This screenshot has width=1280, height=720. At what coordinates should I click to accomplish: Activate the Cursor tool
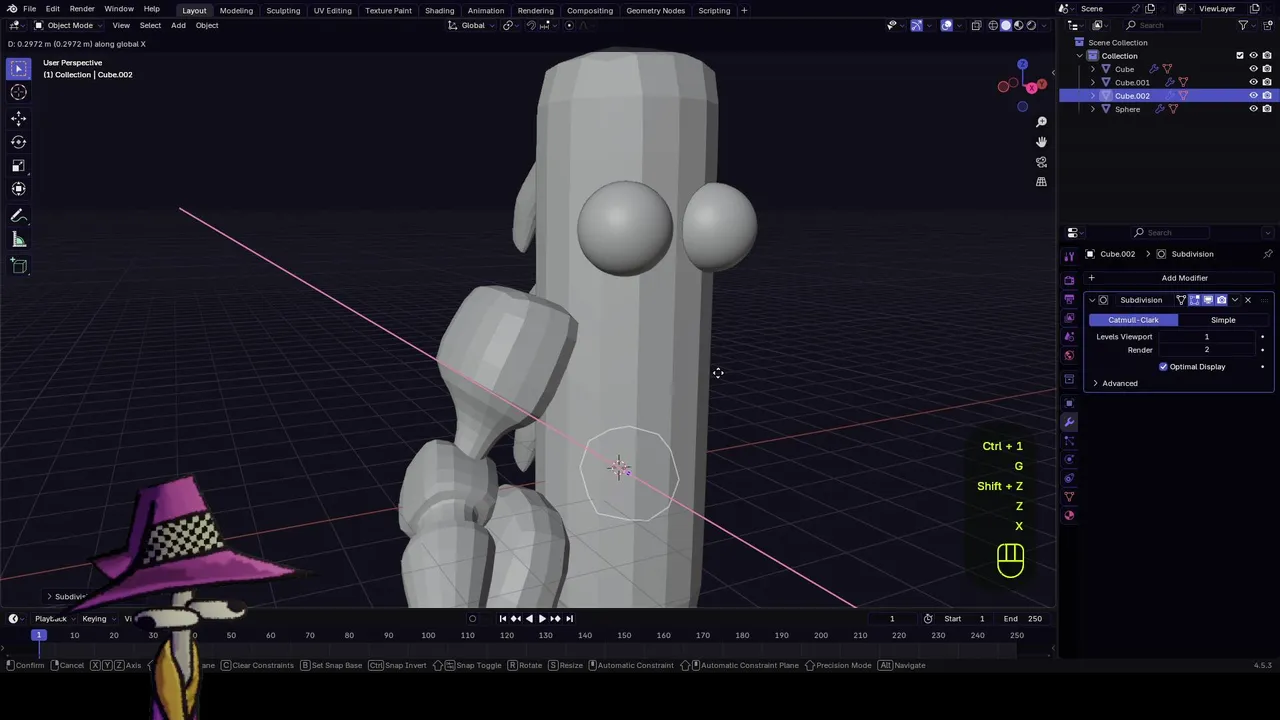pos(18,92)
